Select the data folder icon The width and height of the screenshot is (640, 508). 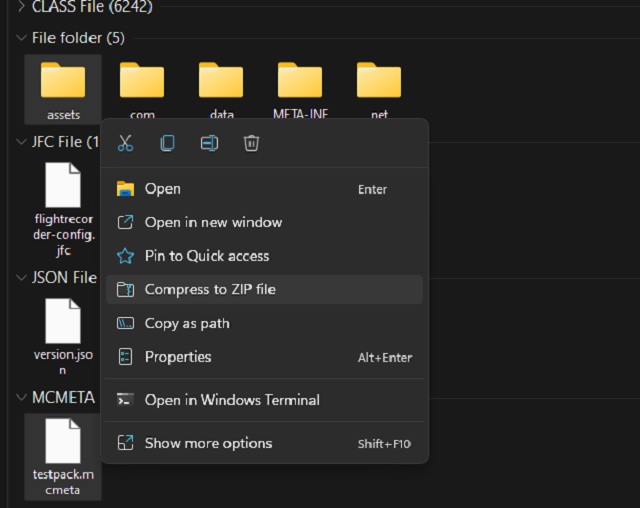[221, 80]
